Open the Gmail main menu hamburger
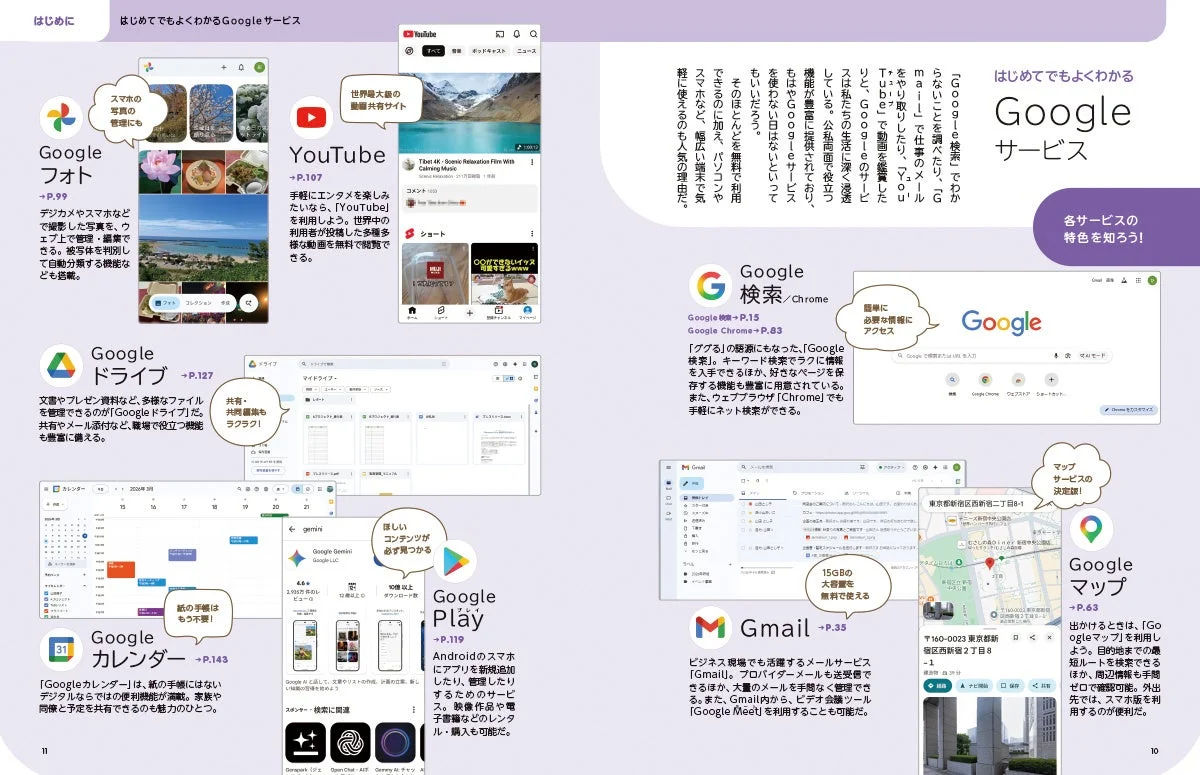 coord(668,467)
